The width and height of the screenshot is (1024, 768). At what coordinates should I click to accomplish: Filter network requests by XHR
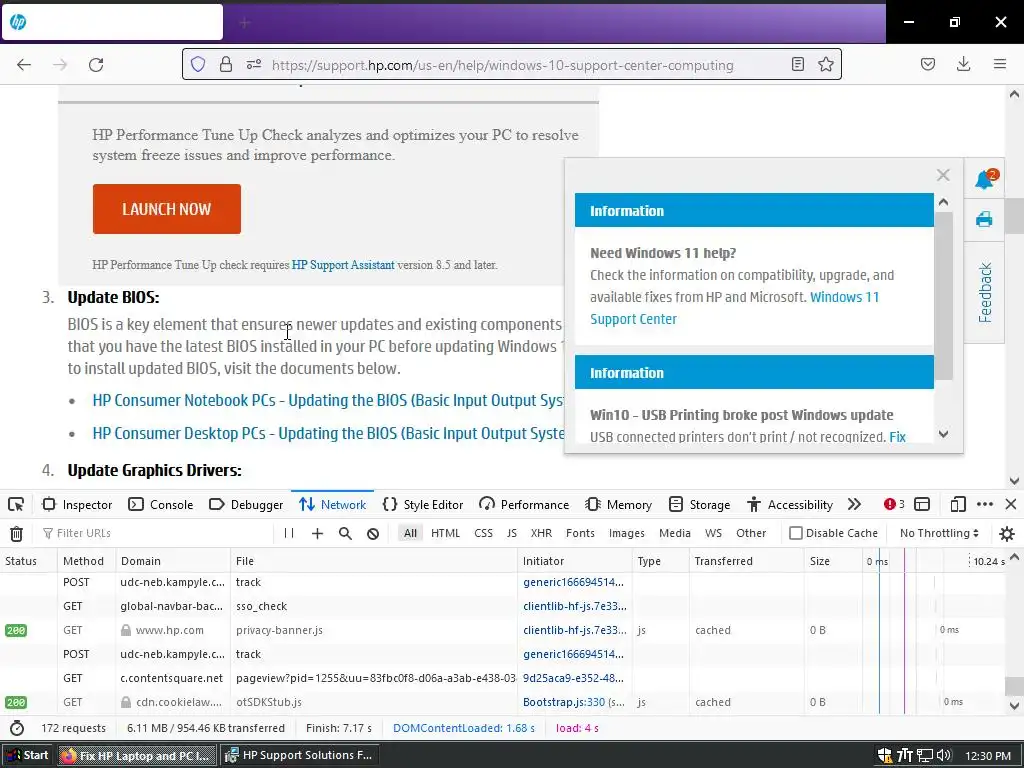pyautogui.click(x=541, y=533)
